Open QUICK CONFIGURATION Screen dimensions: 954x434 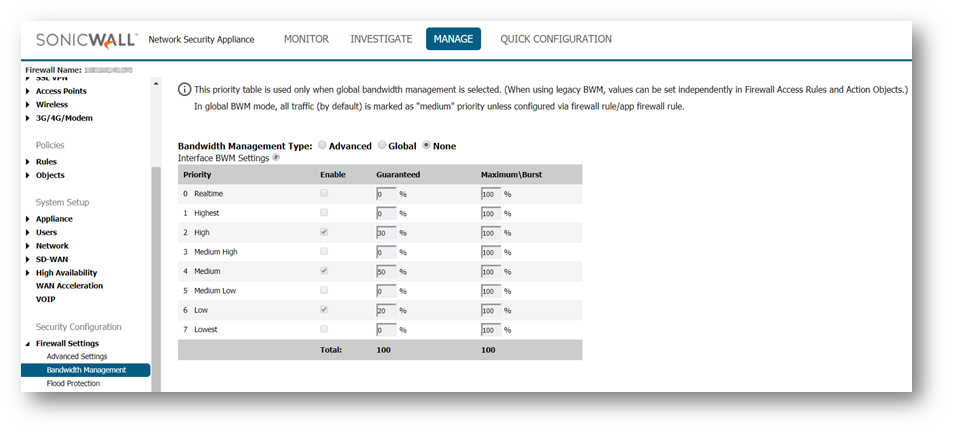pos(556,39)
